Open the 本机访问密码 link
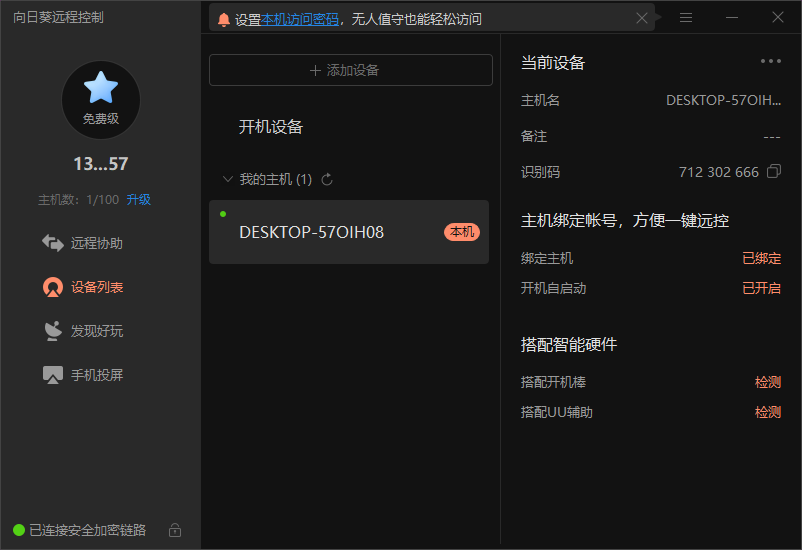 point(300,19)
